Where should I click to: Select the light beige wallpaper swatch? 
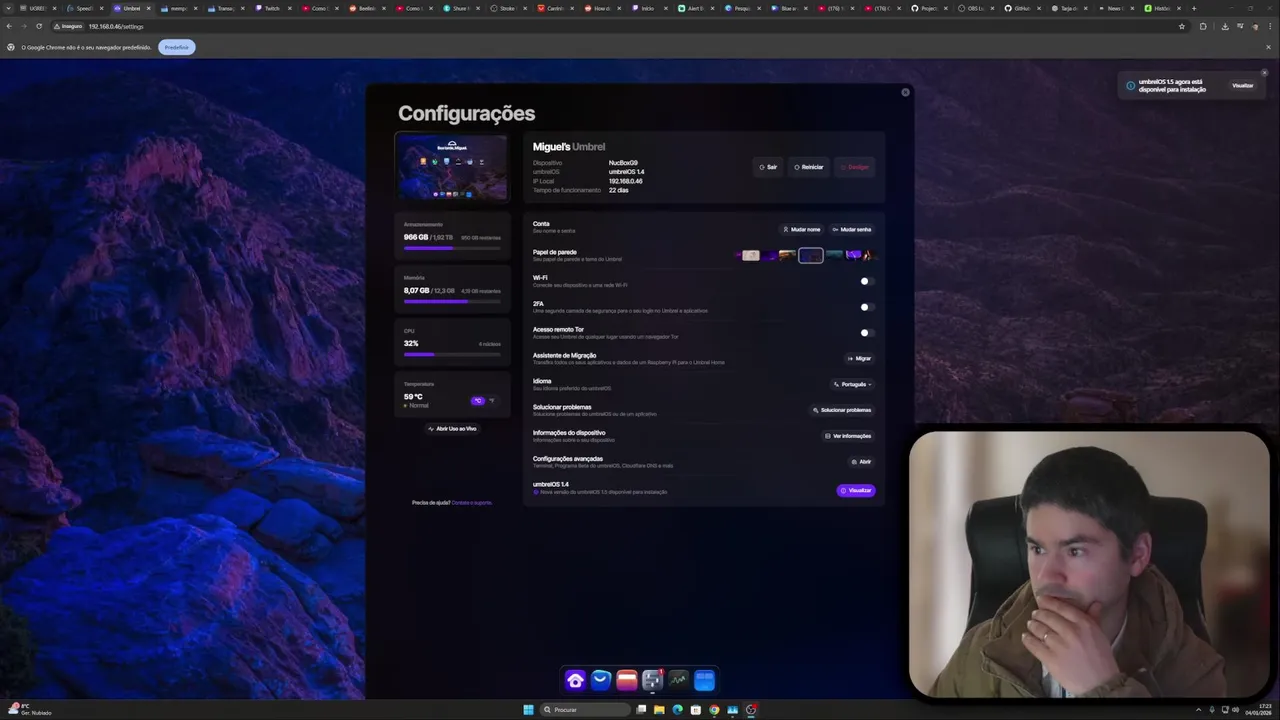751,255
